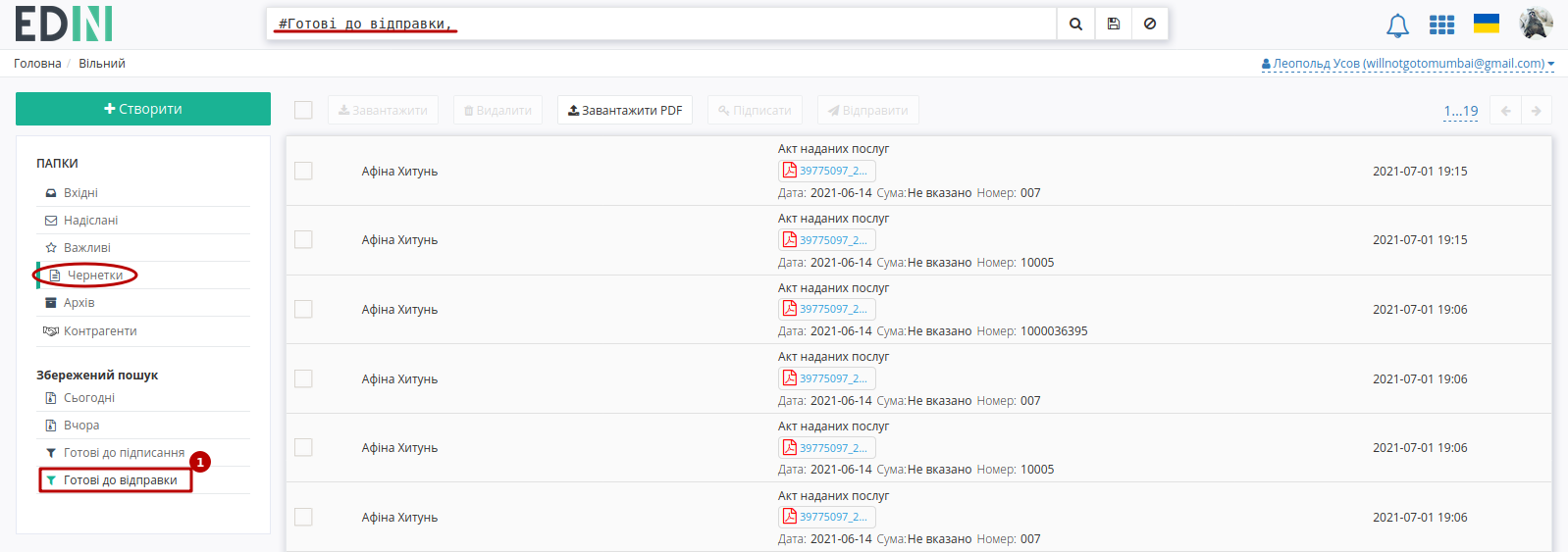Click Завантажити PDF button
Image resolution: width=1568 pixels, height=552 pixels.
point(625,110)
